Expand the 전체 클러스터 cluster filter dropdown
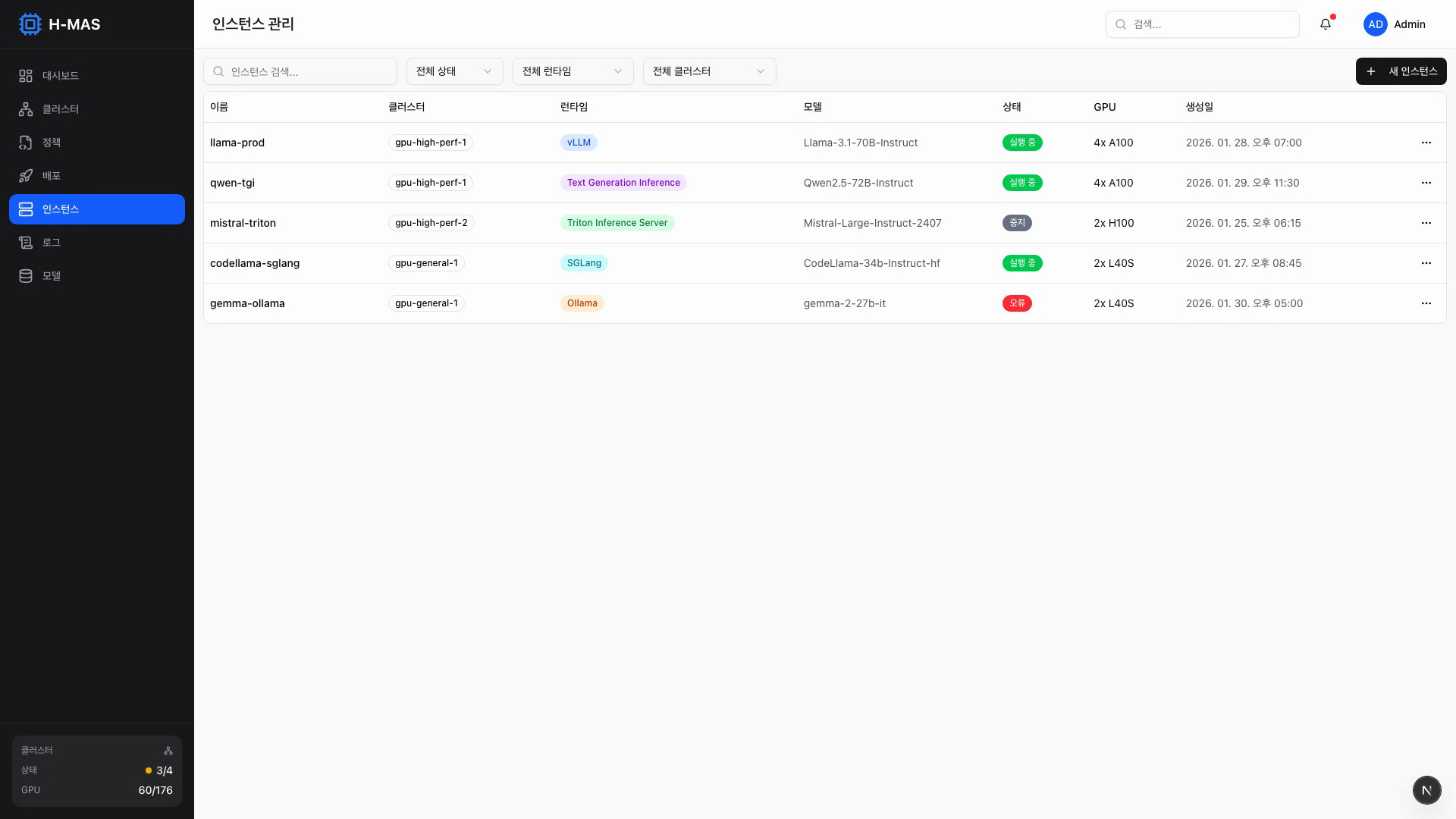Screen dimensions: 1456x819 (x=709, y=71)
